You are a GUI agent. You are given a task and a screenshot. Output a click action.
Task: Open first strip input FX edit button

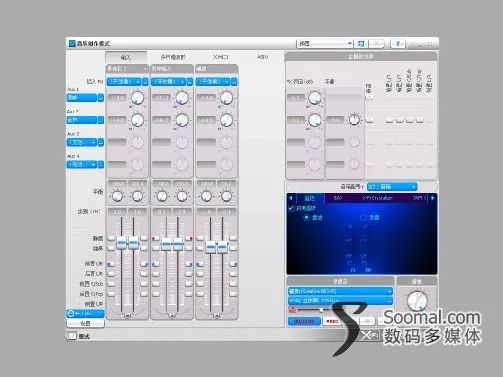click(x=145, y=82)
